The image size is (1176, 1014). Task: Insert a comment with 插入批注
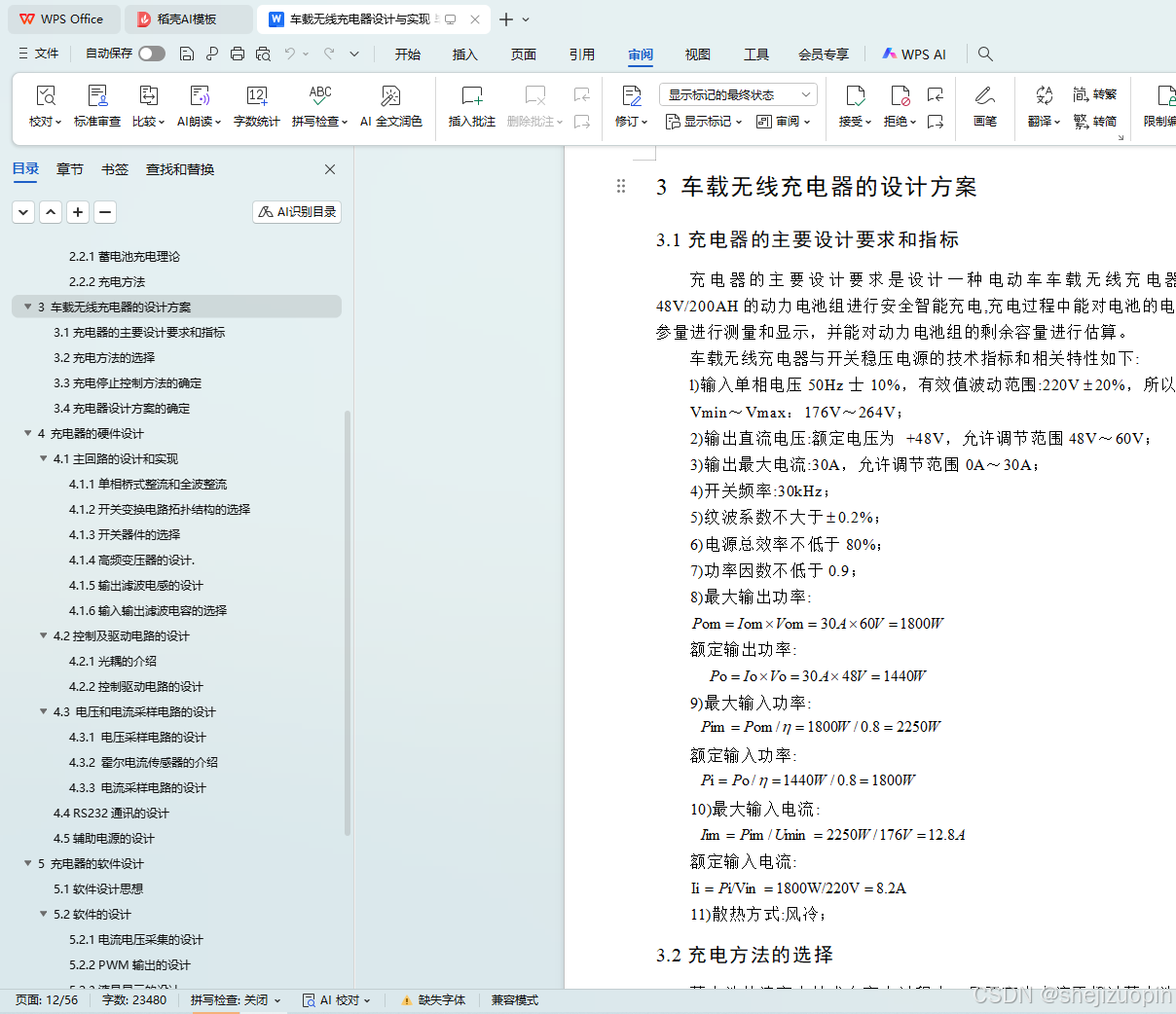pyautogui.click(x=471, y=105)
